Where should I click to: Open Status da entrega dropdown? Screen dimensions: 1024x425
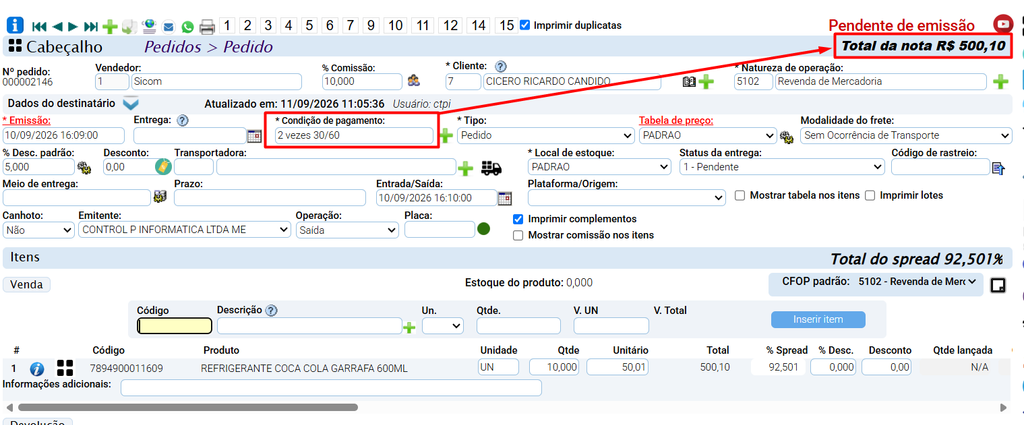(782, 166)
